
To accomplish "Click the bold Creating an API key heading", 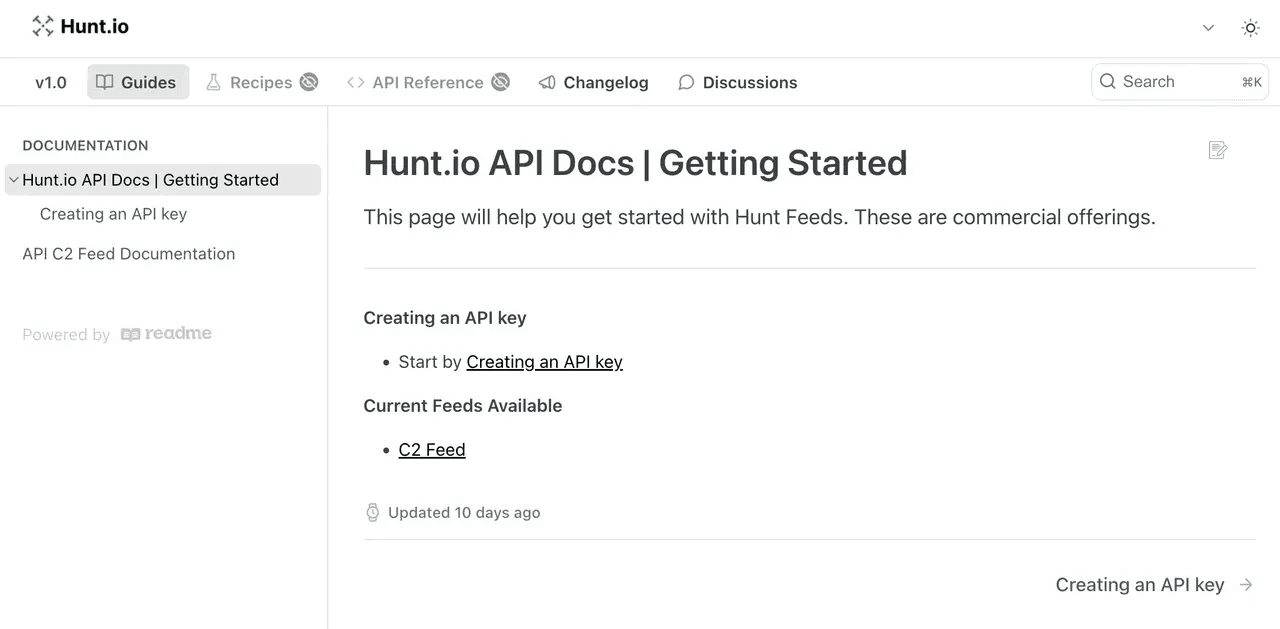I will click(444, 318).
